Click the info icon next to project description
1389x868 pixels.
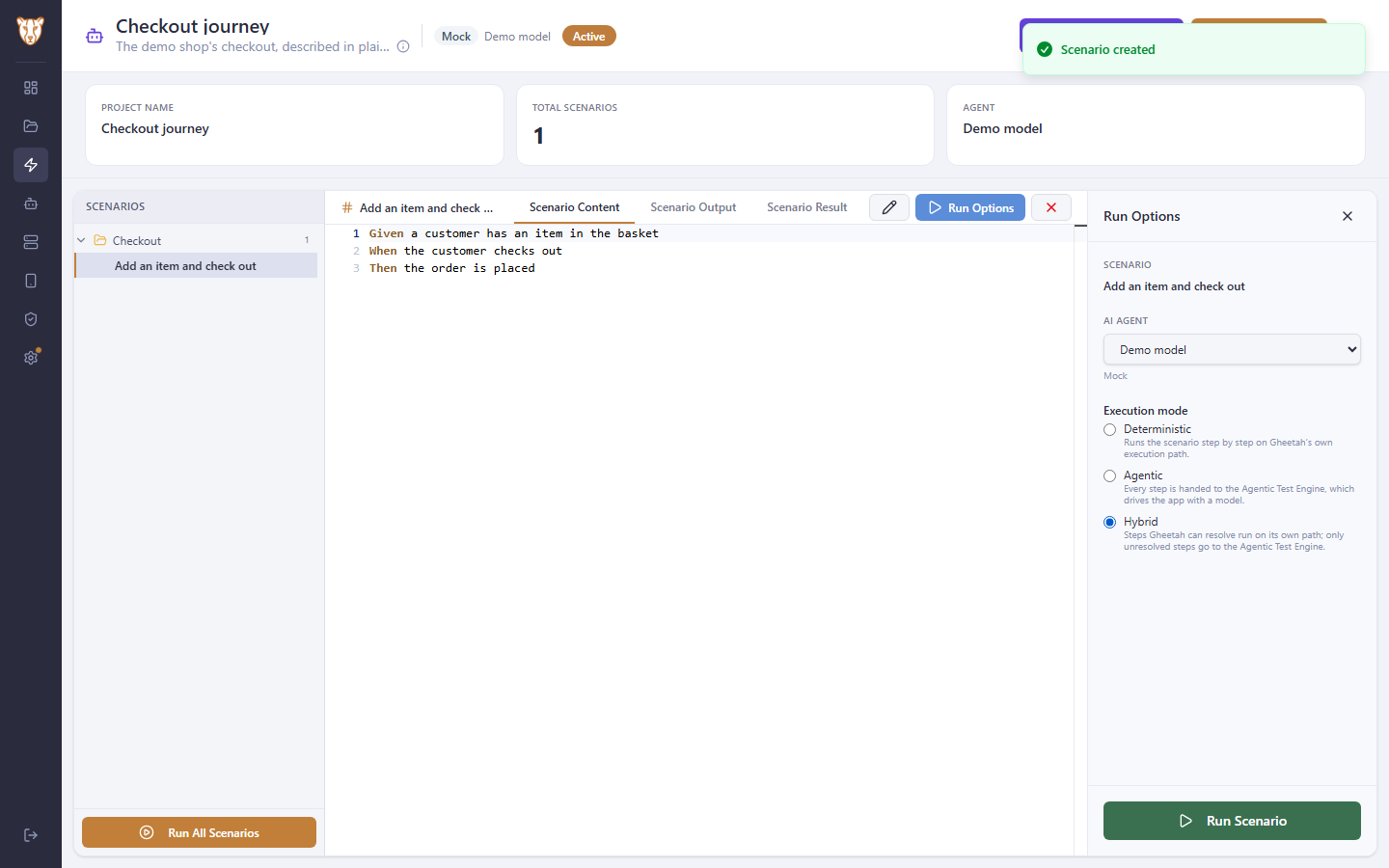pyautogui.click(x=403, y=46)
